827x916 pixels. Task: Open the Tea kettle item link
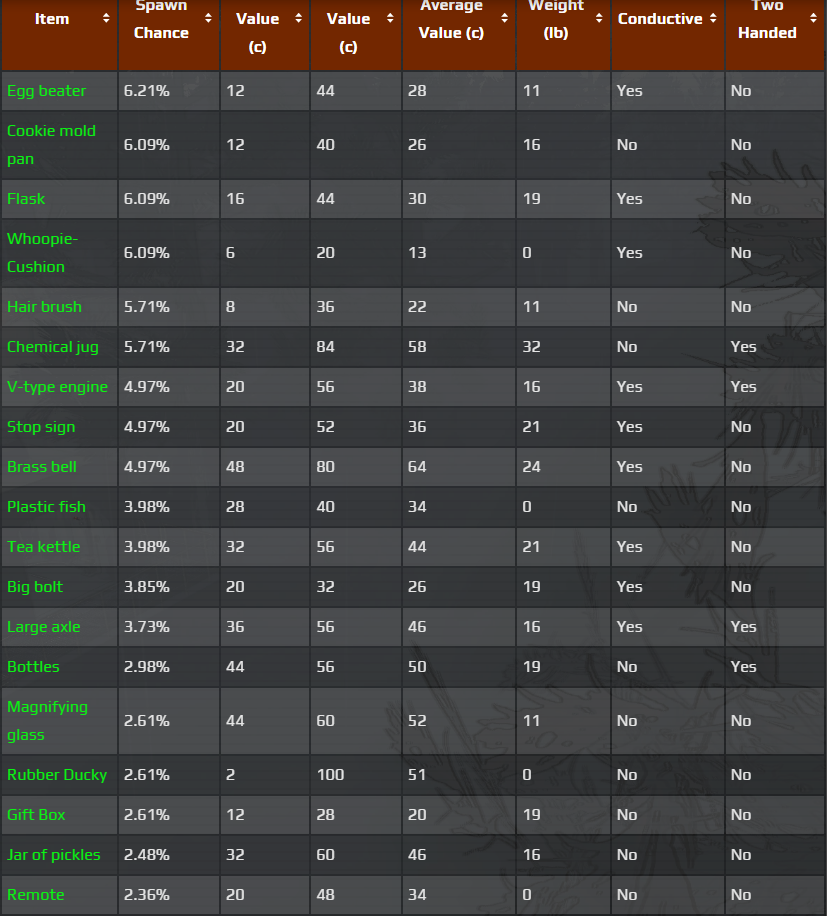(43, 547)
